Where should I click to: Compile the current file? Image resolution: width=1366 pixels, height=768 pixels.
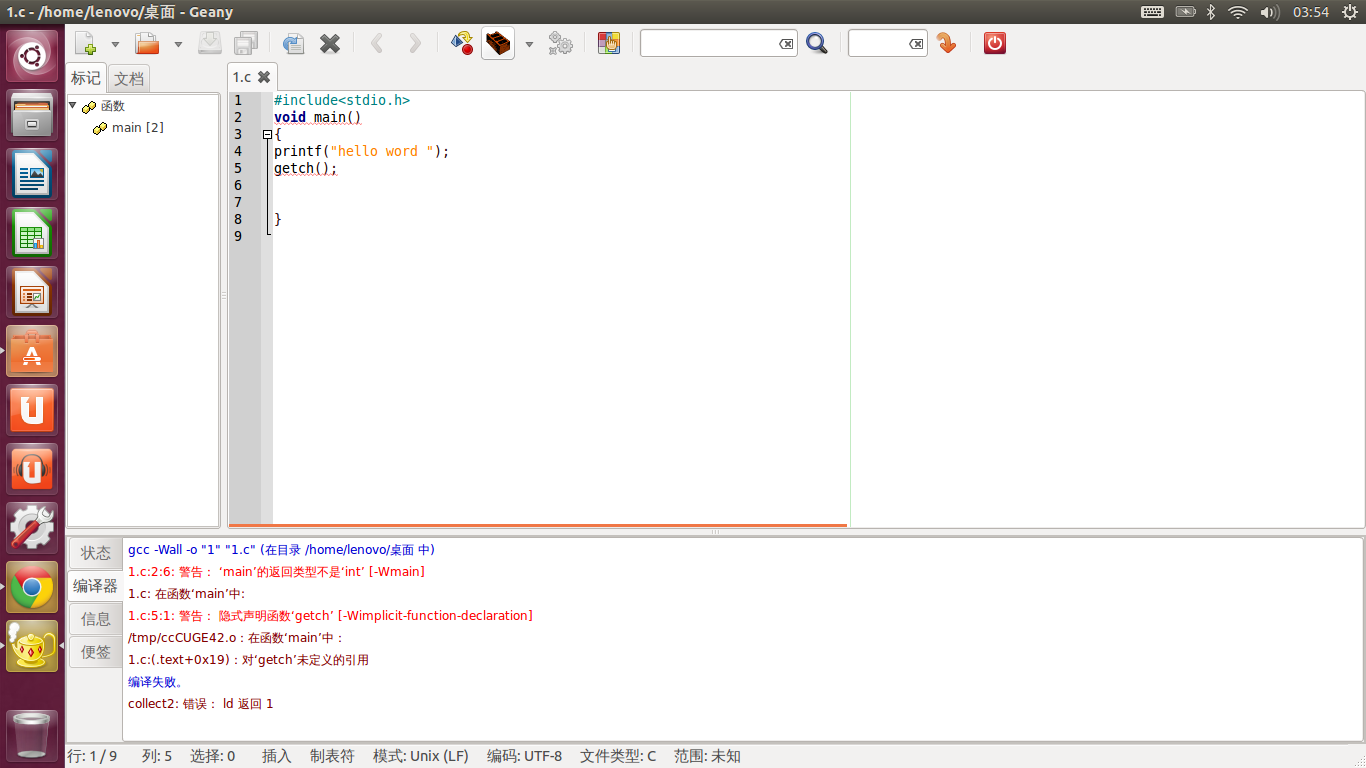pos(461,44)
